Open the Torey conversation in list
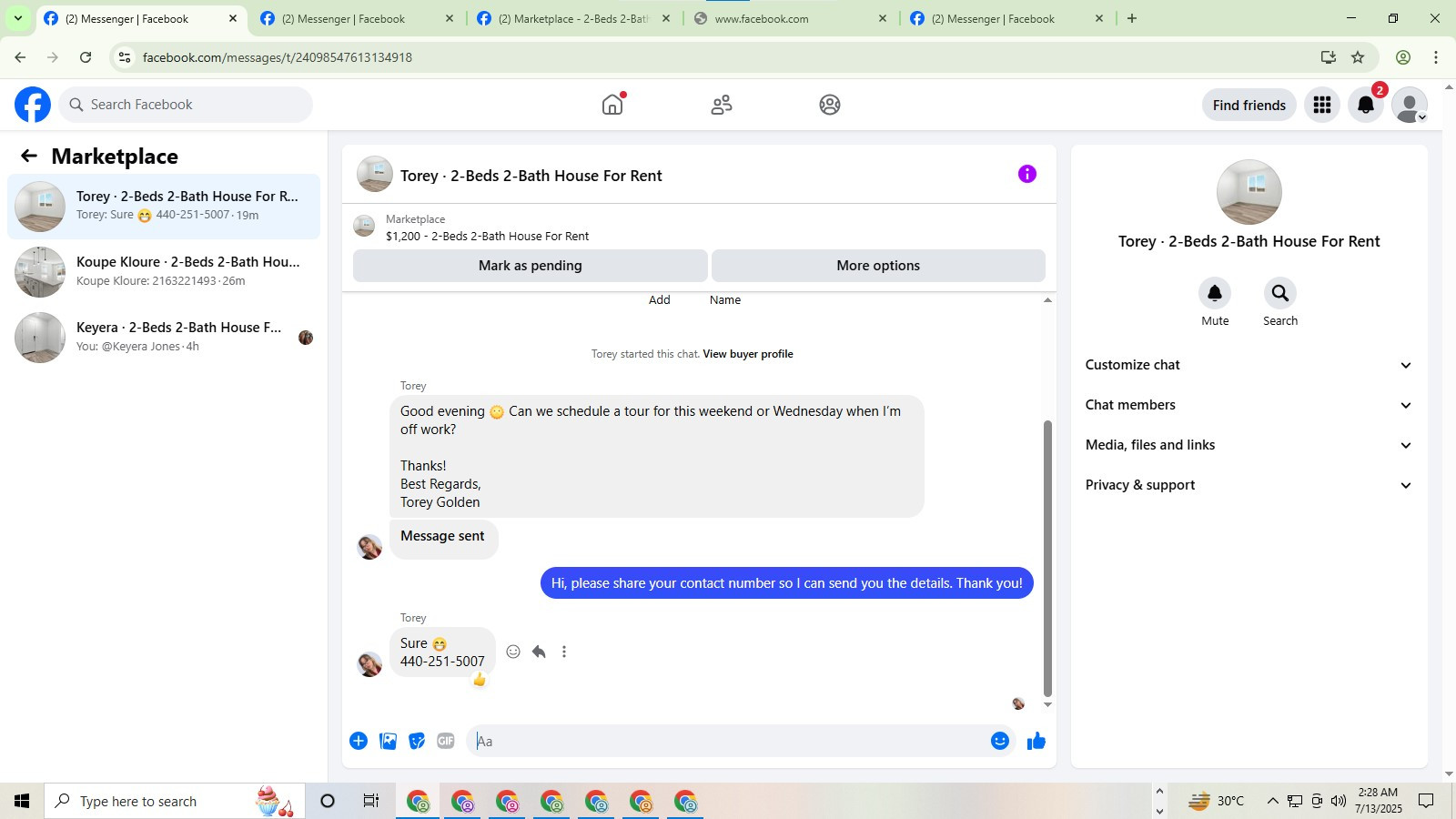 (164, 207)
